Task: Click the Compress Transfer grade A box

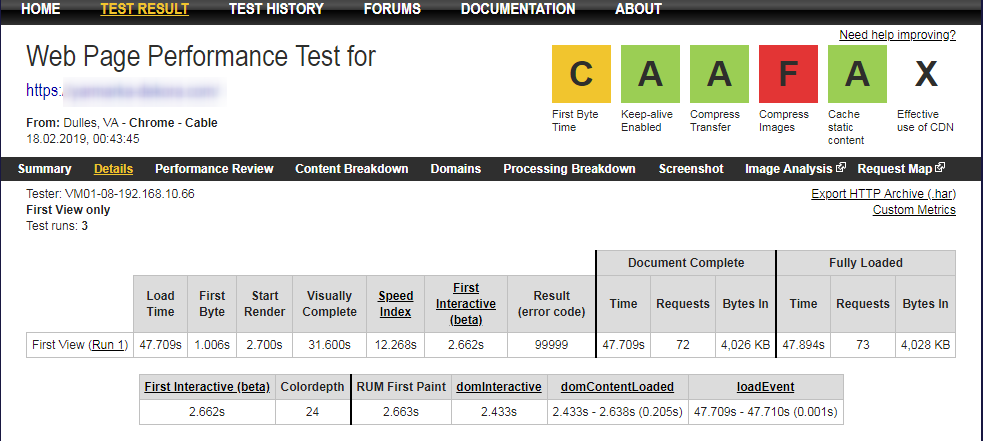Action: 720,75
